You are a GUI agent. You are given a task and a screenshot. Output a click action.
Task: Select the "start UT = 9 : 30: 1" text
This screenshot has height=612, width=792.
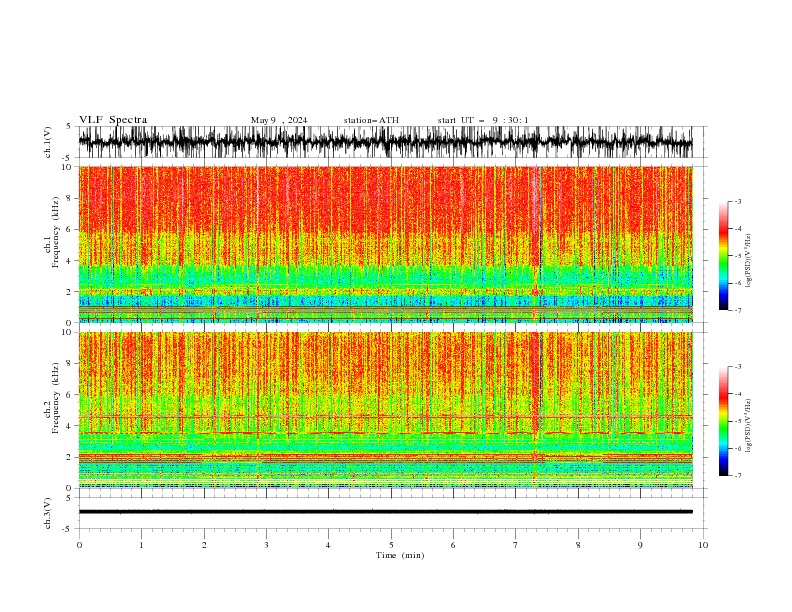(483, 120)
